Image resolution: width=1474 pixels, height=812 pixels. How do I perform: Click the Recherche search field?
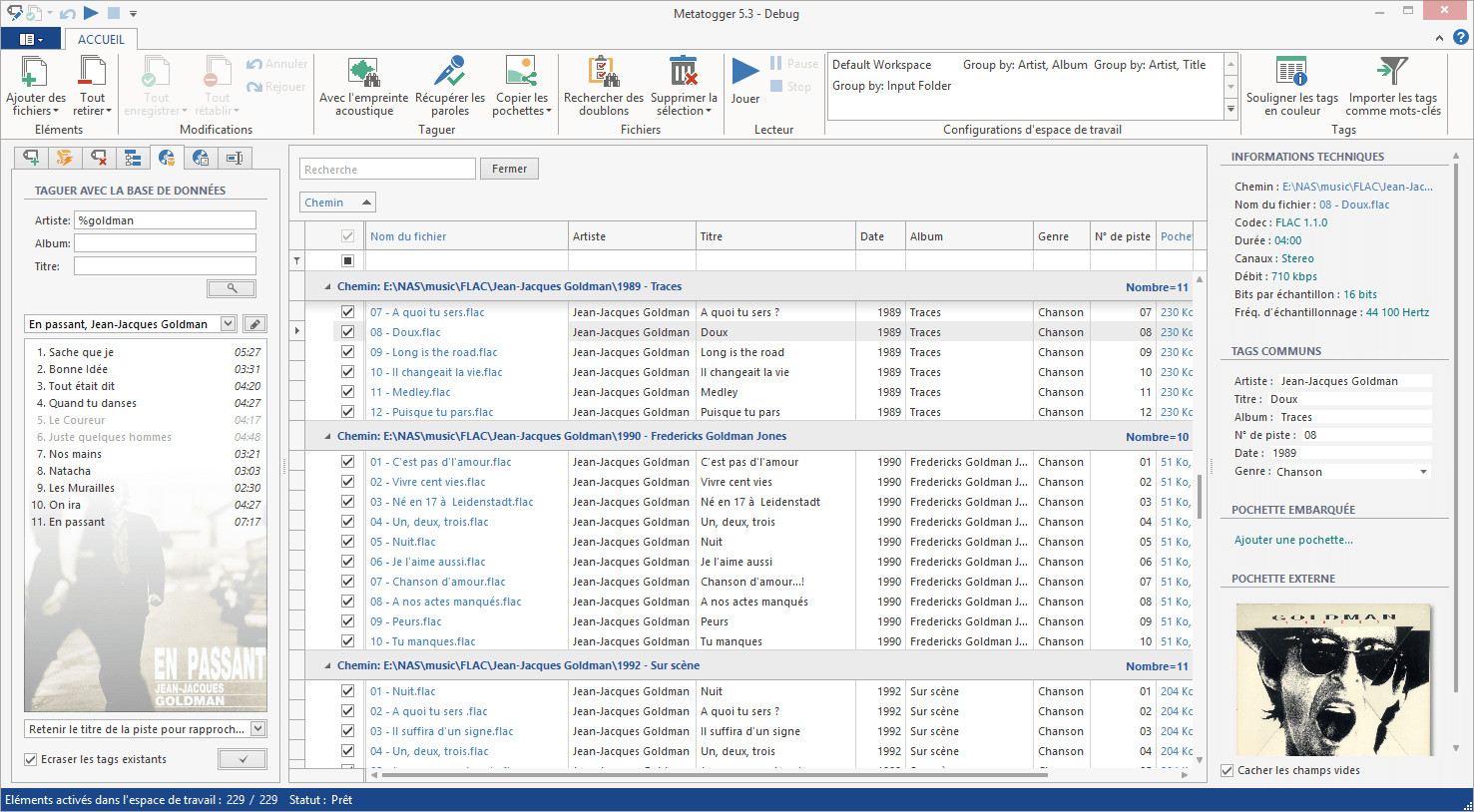point(387,170)
